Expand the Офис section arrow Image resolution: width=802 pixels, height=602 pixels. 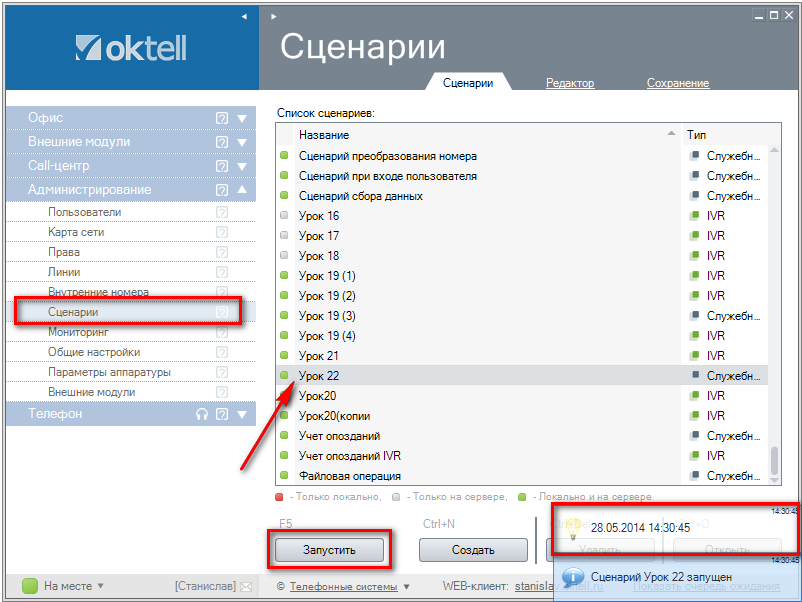tap(242, 118)
